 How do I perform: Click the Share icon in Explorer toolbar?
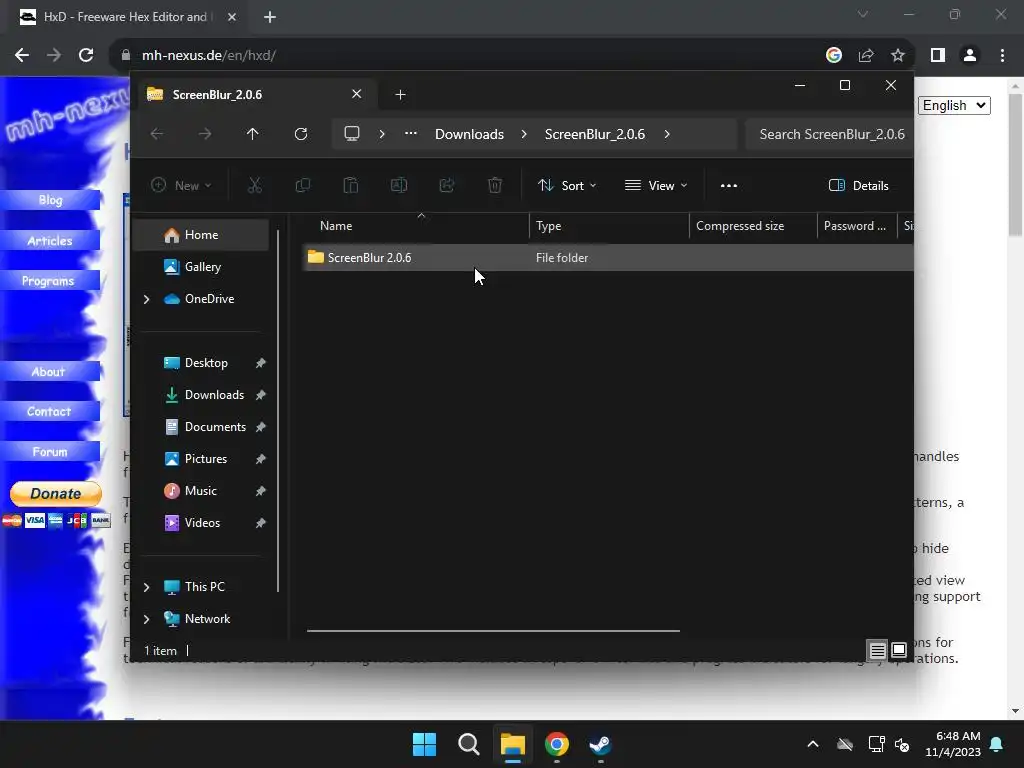[x=447, y=185]
